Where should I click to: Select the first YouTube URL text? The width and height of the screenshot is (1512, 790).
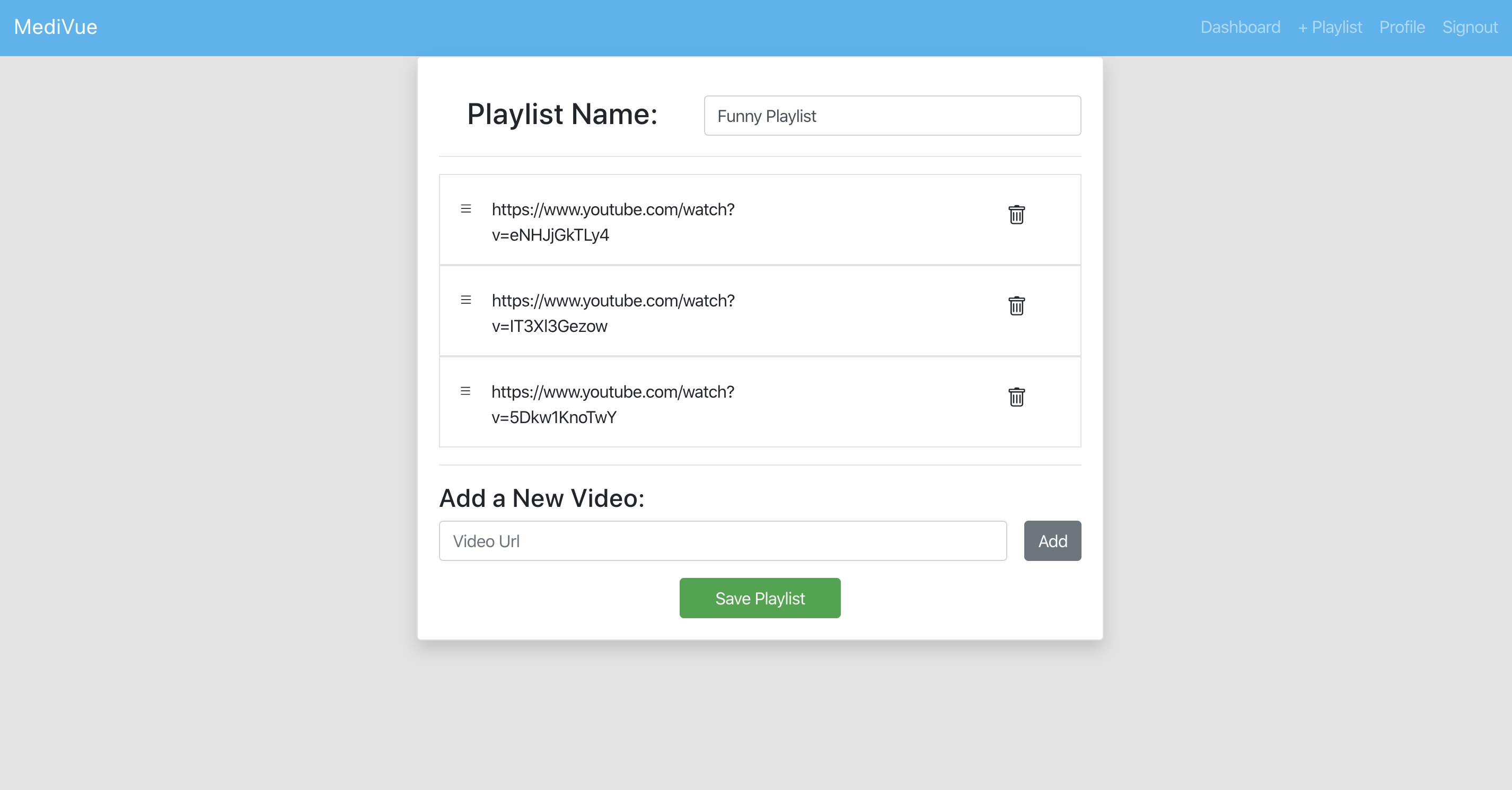[x=613, y=222]
